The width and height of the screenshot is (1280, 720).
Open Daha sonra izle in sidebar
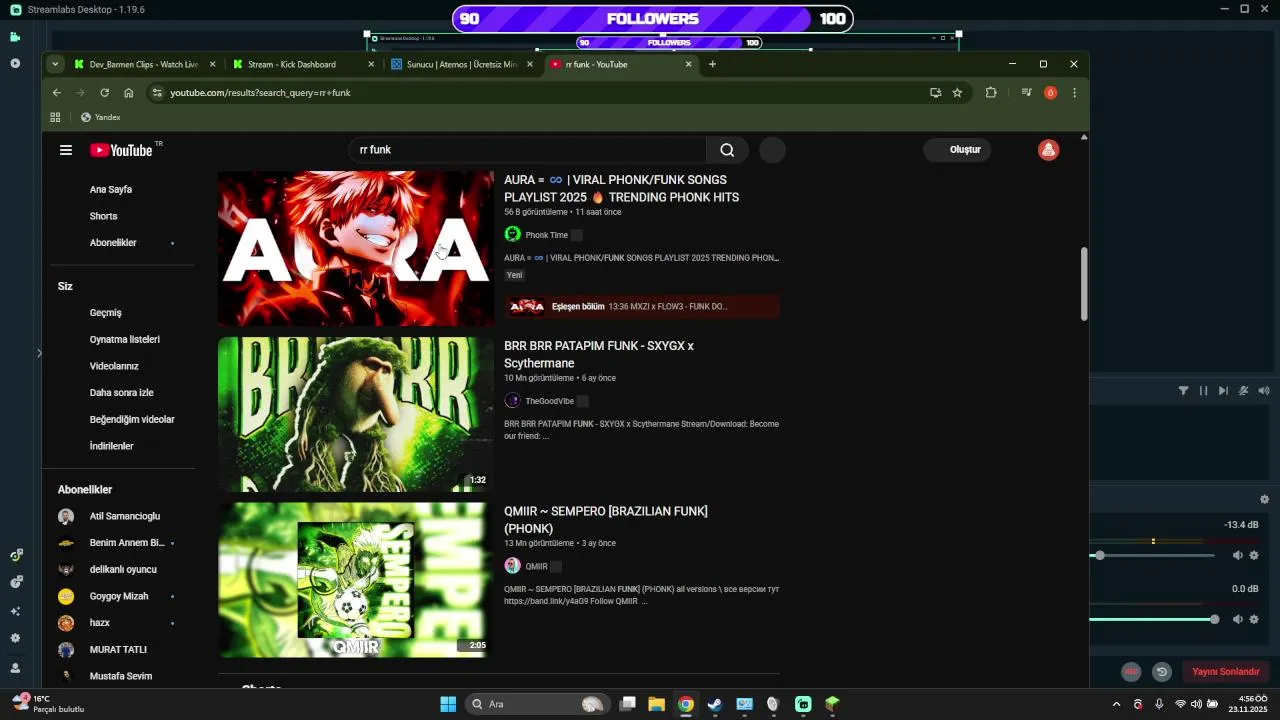click(x=122, y=393)
